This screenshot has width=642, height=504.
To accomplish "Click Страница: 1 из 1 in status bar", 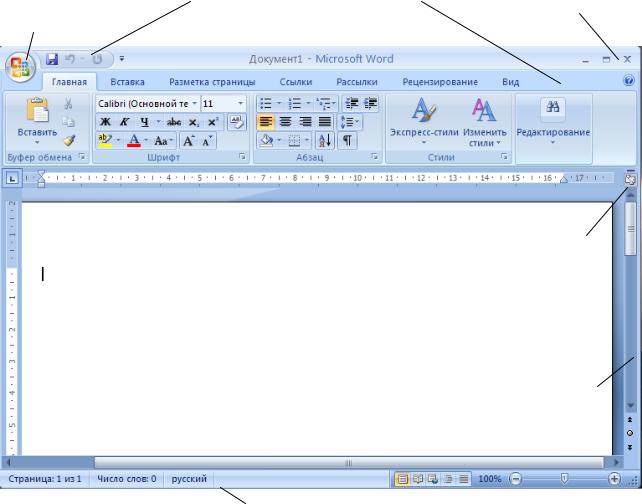I will point(45,479).
